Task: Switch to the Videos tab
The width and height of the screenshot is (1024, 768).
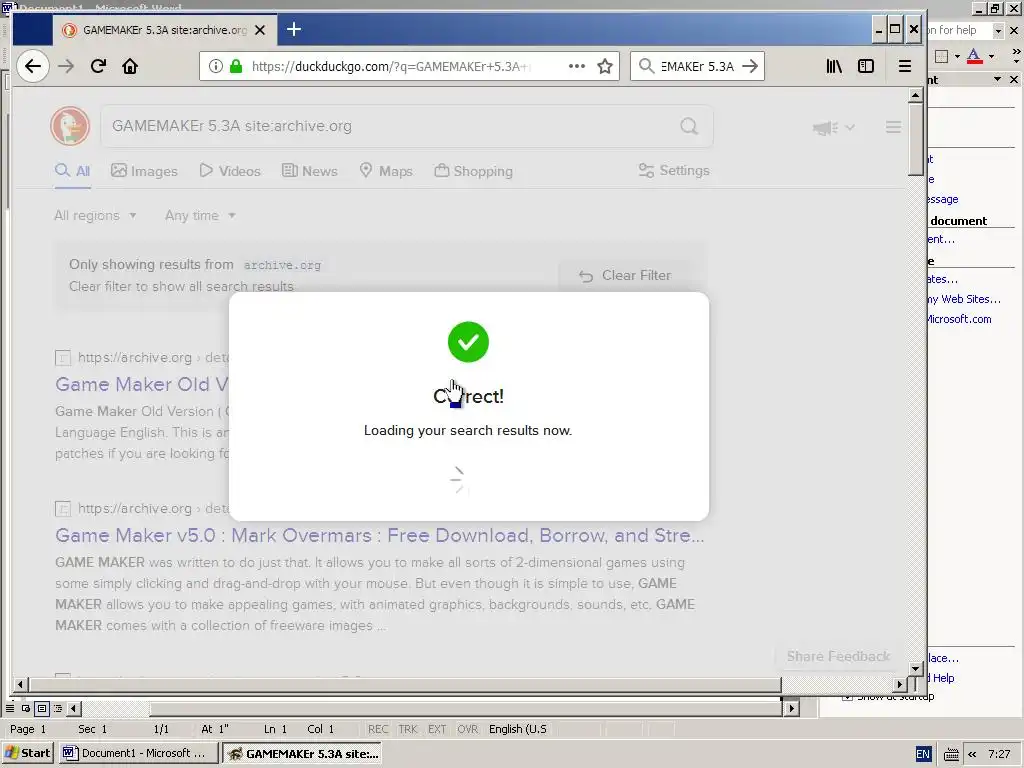Action: point(230,171)
